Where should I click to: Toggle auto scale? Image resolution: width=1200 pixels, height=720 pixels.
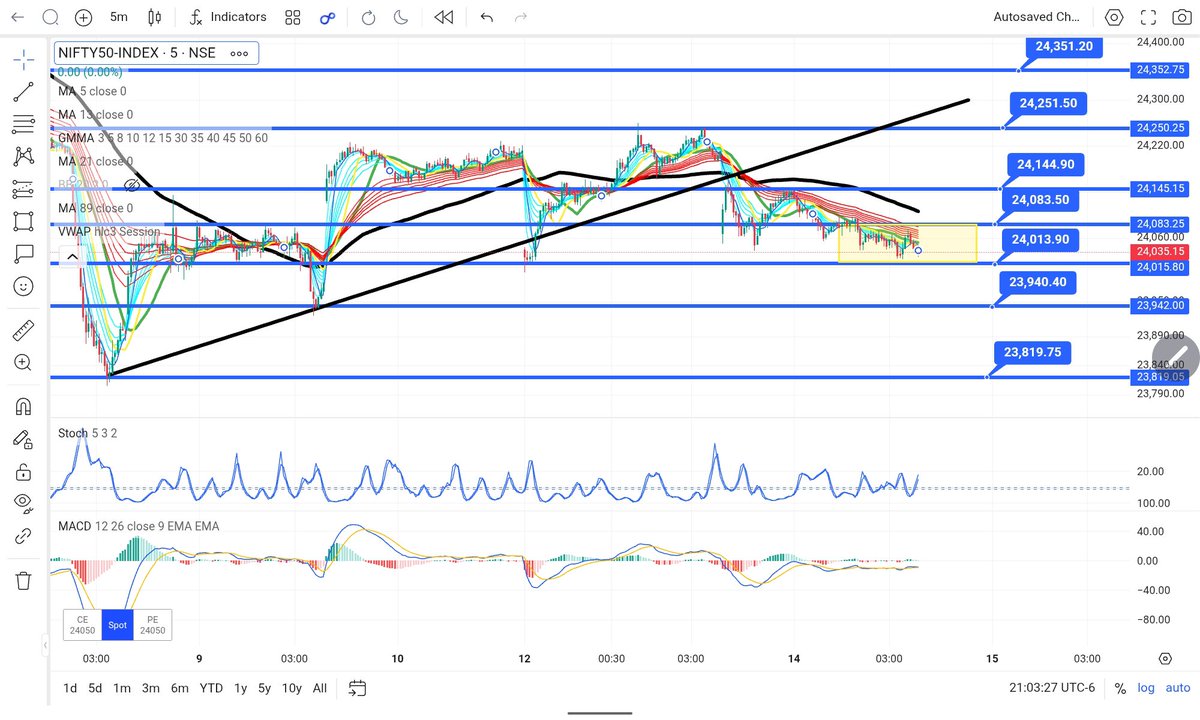point(1177,689)
